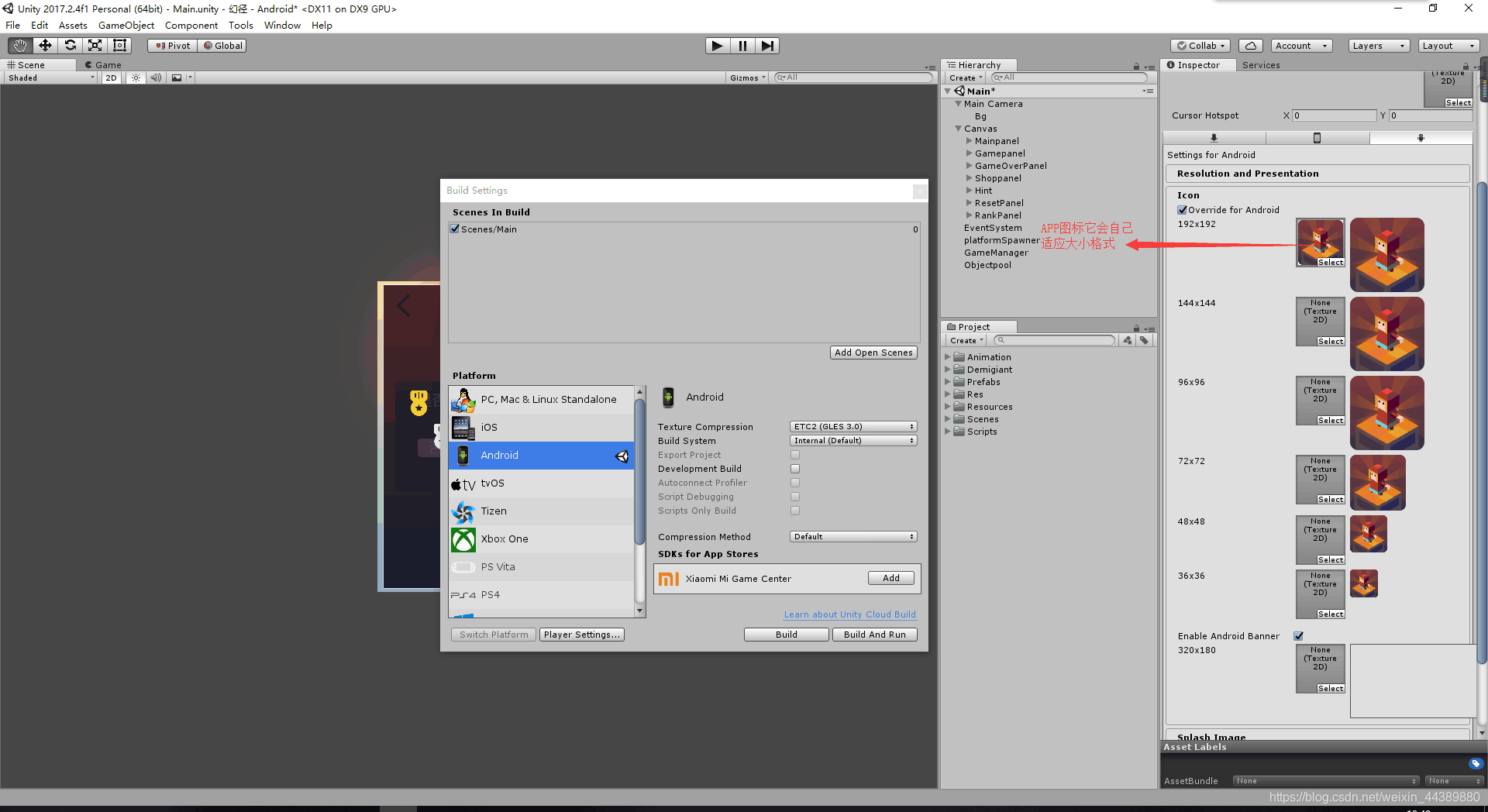This screenshot has width=1488, height=812.
Task: Toggle 2D scene view mode
Action: [x=111, y=77]
